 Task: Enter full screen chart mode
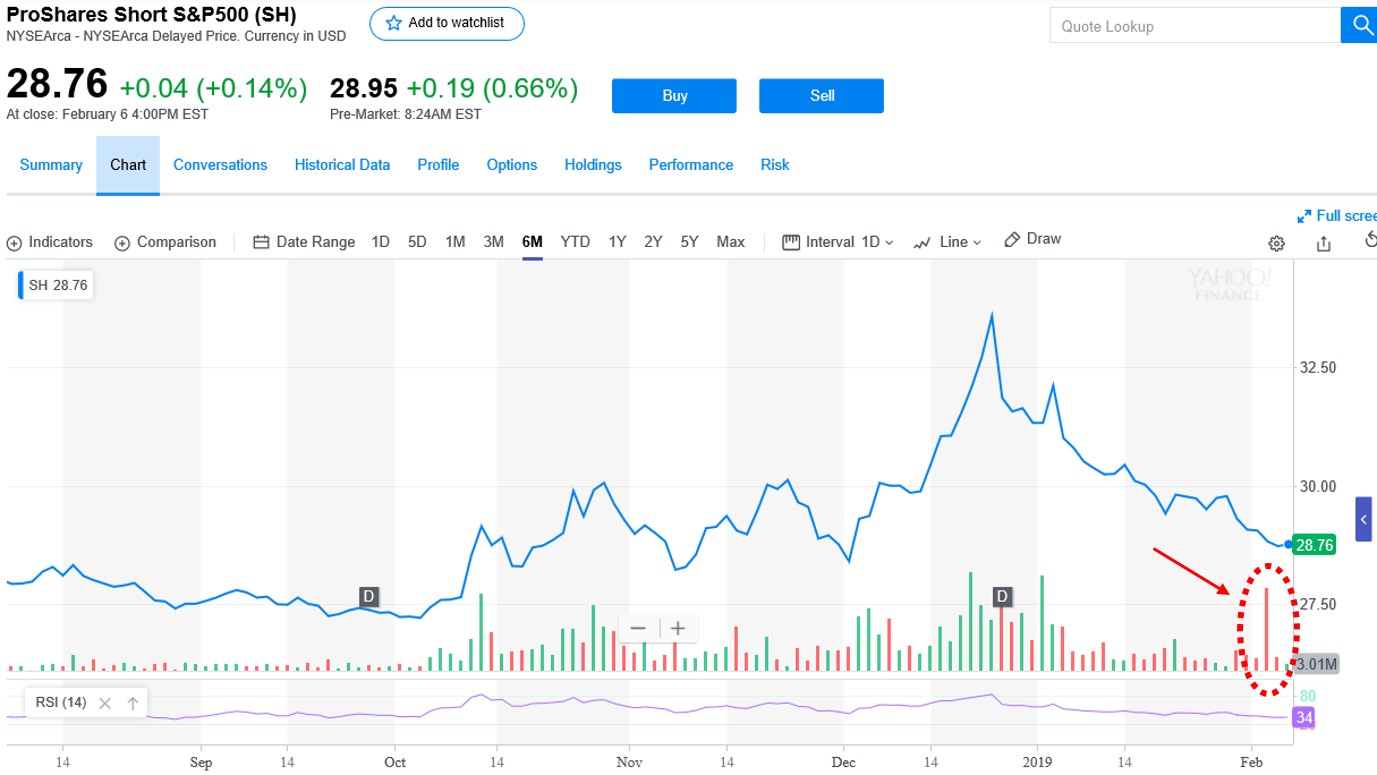coord(1337,216)
